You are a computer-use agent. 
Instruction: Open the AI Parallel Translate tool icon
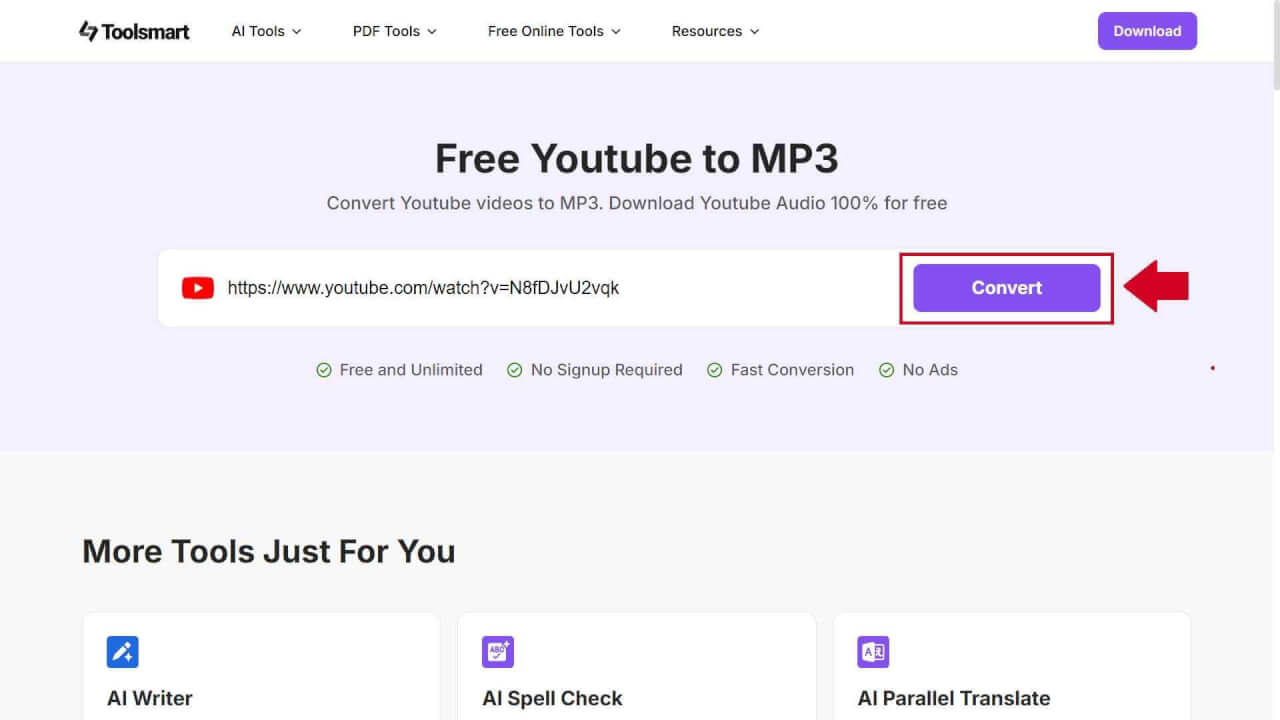873,652
